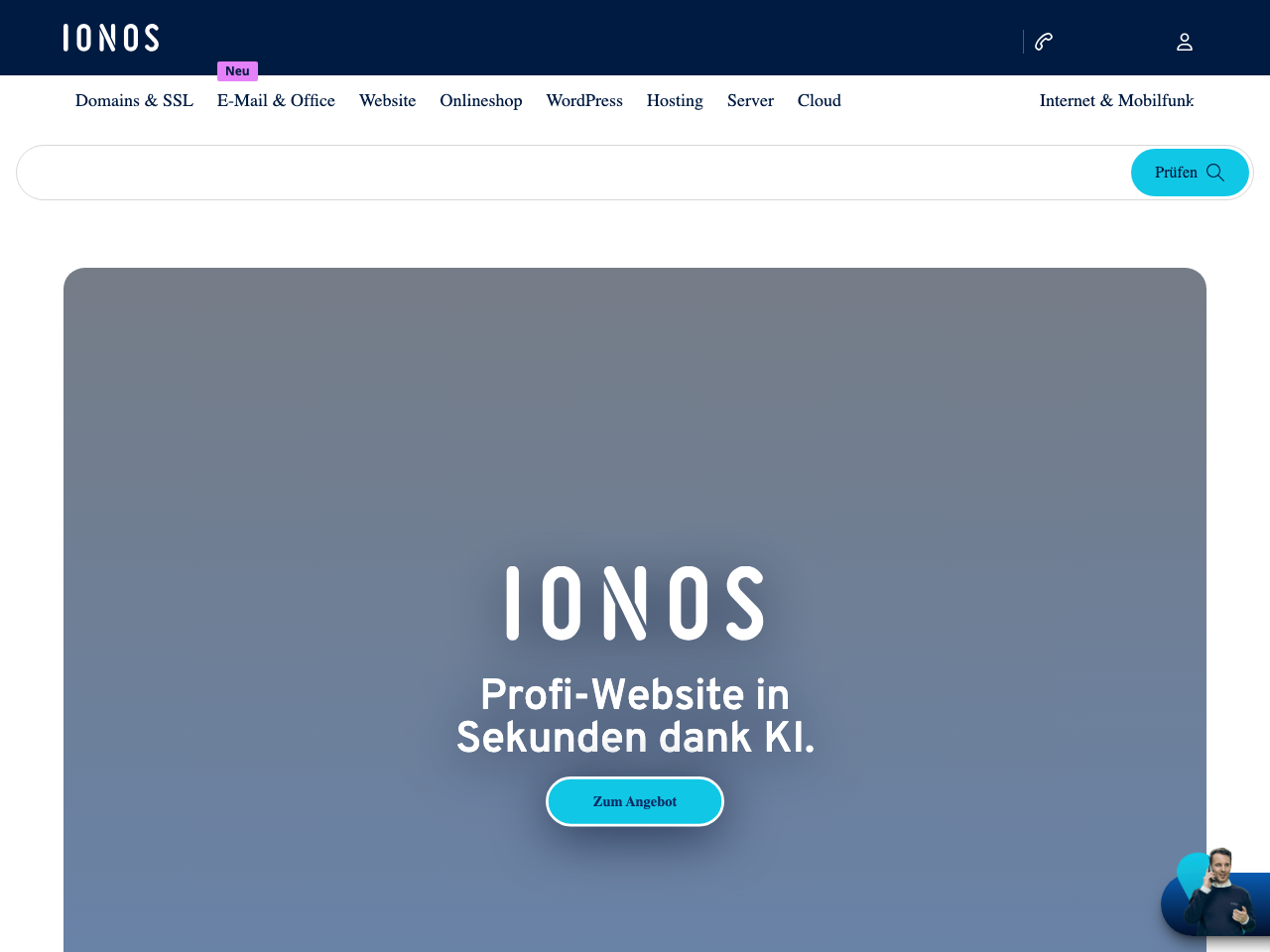The height and width of the screenshot is (952, 1270).
Task: Go to Internet & Mobilfunk section
Action: [x=1116, y=100]
